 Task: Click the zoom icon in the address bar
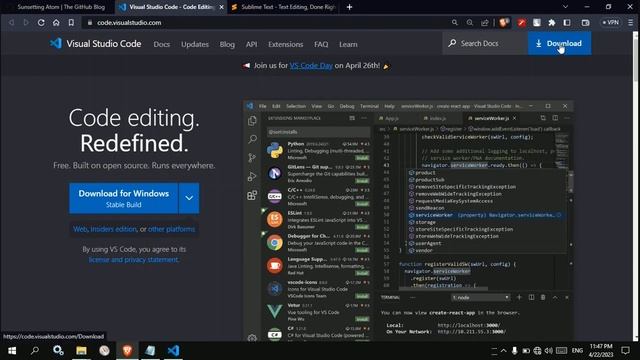pos(470,22)
